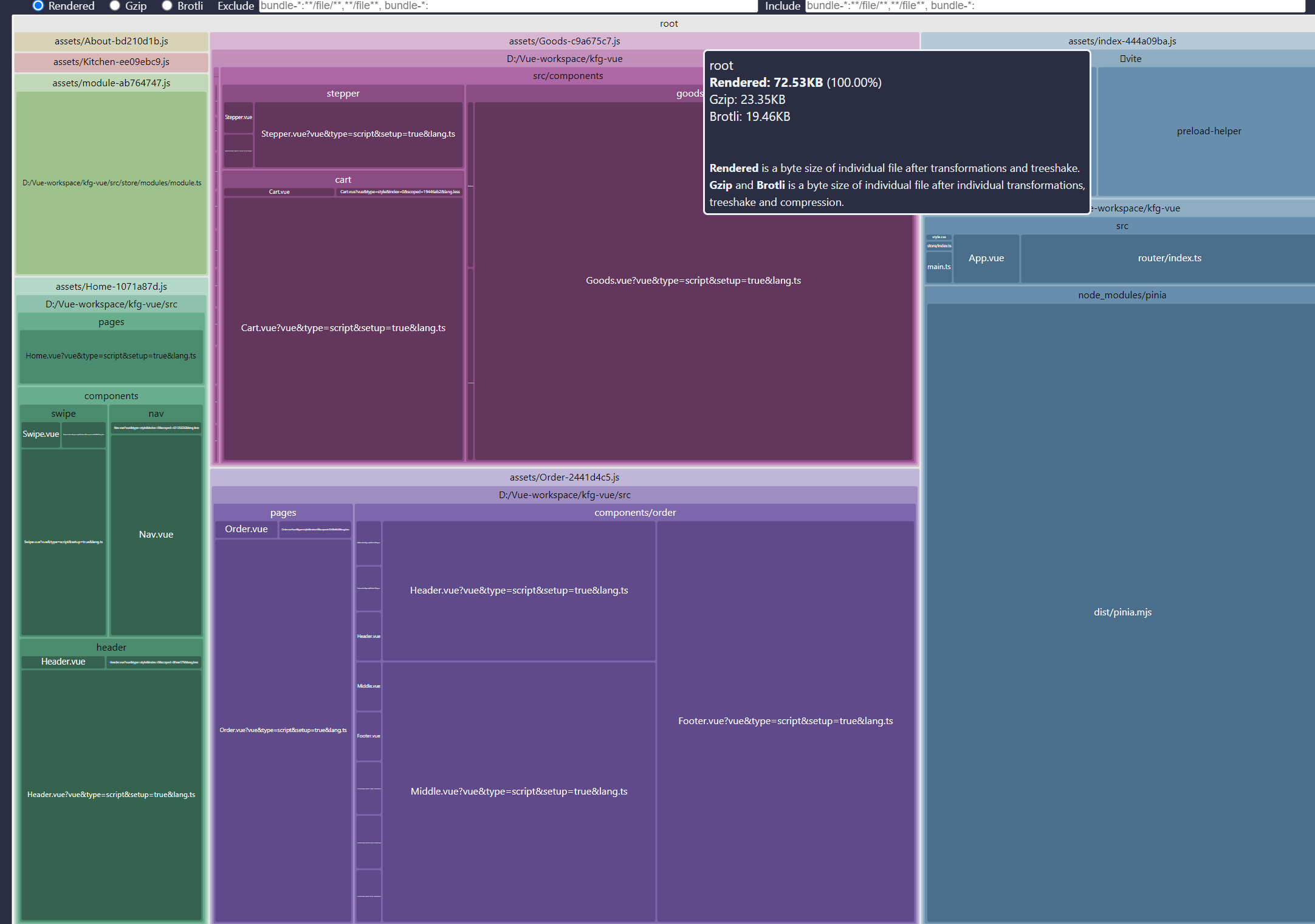This screenshot has width=1315, height=924.
Task: Click the Nav.vue block
Action: tap(156, 535)
